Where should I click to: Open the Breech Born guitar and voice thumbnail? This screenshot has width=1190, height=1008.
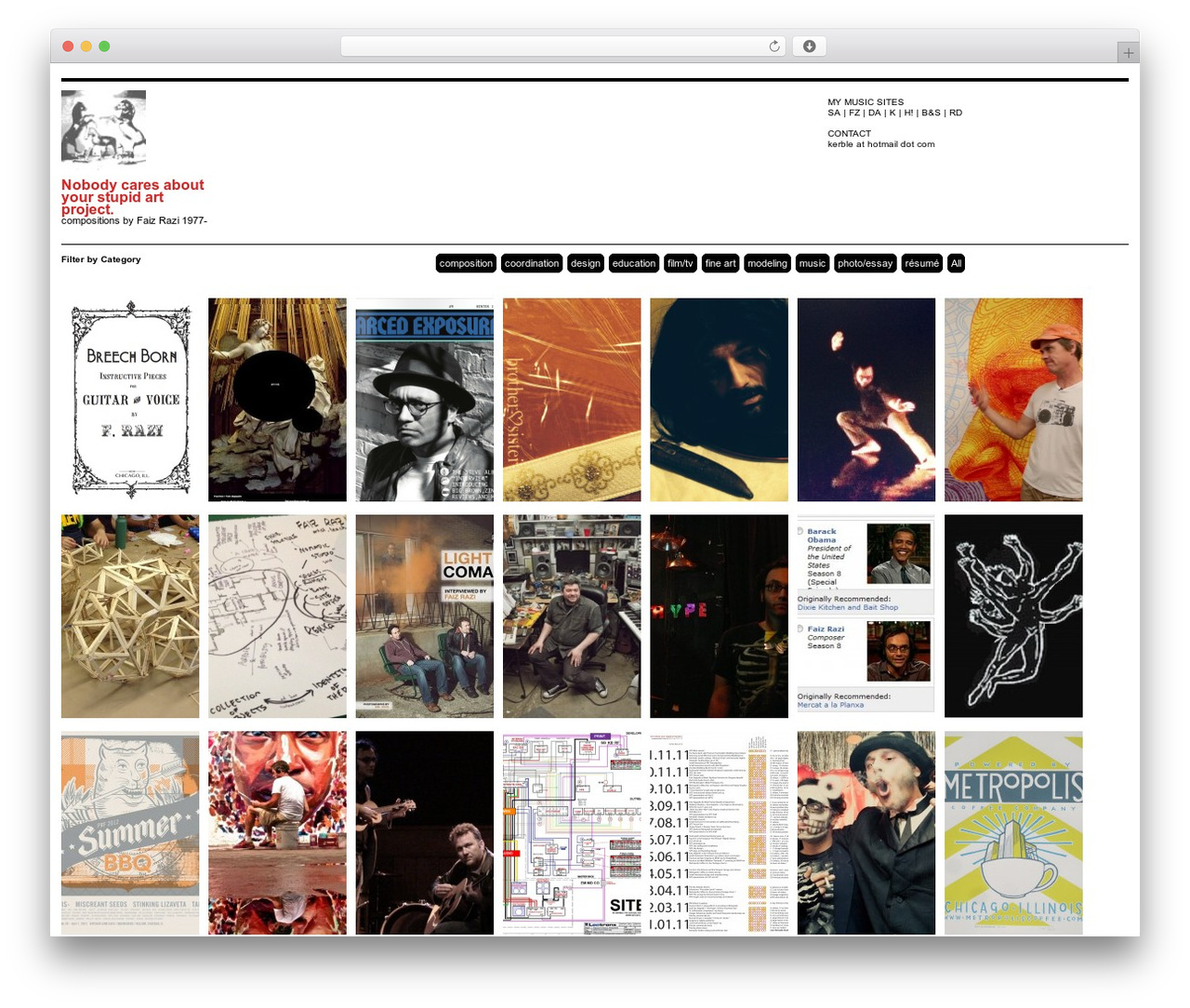pyautogui.click(x=130, y=400)
